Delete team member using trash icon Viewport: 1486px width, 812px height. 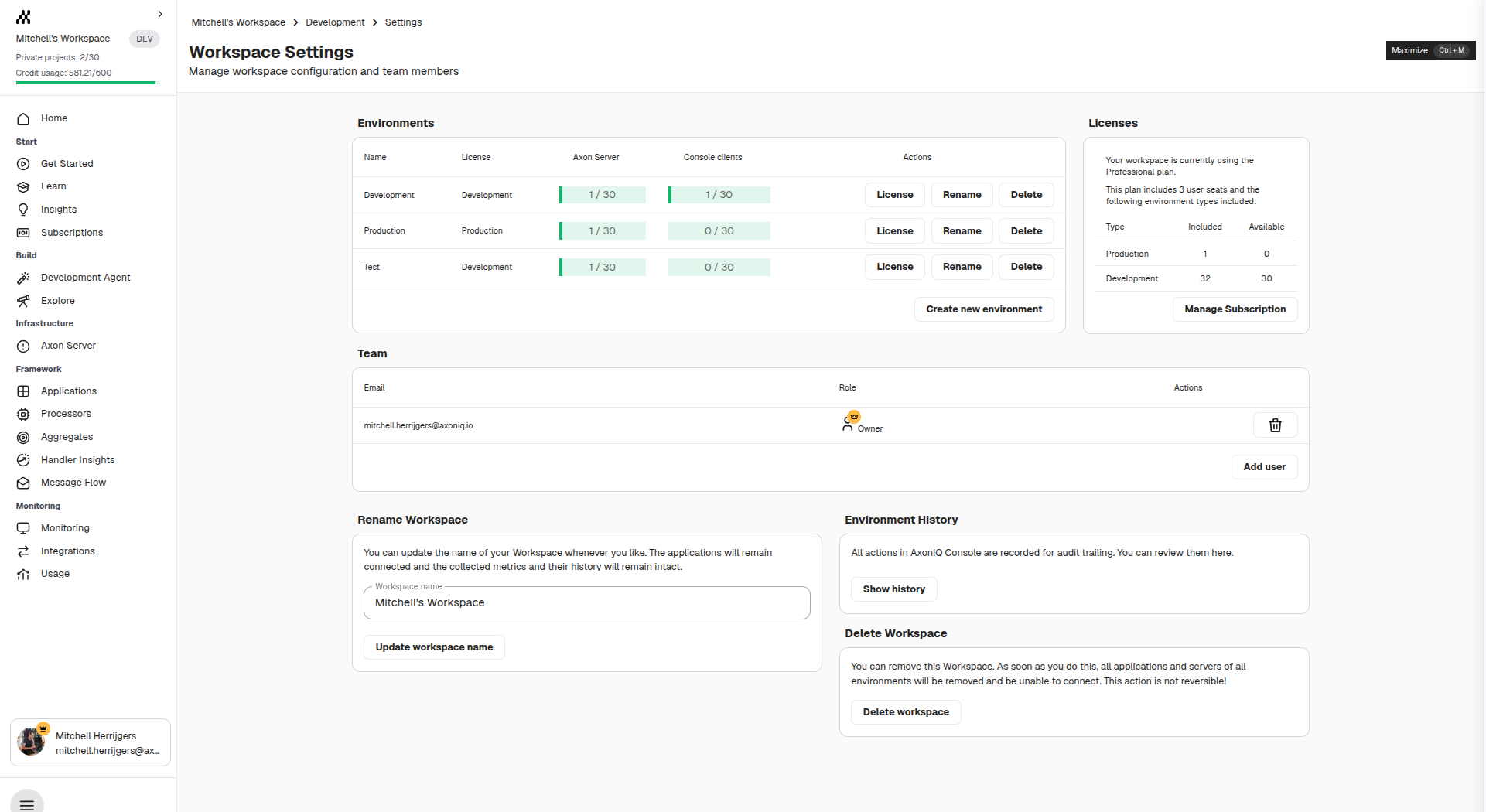pyautogui.click(x=1275, y=425)
